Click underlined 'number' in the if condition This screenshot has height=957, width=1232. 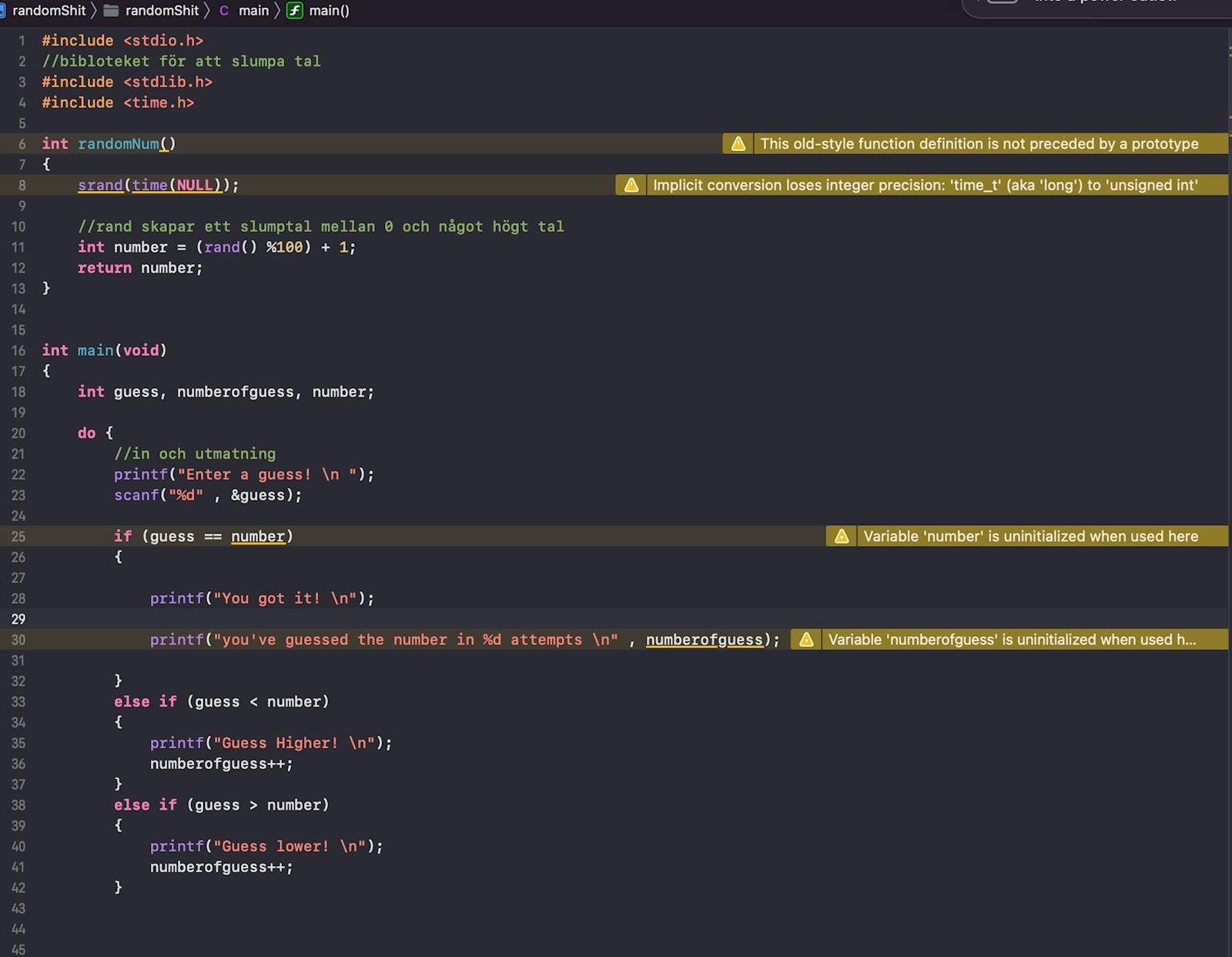[258, 537]
